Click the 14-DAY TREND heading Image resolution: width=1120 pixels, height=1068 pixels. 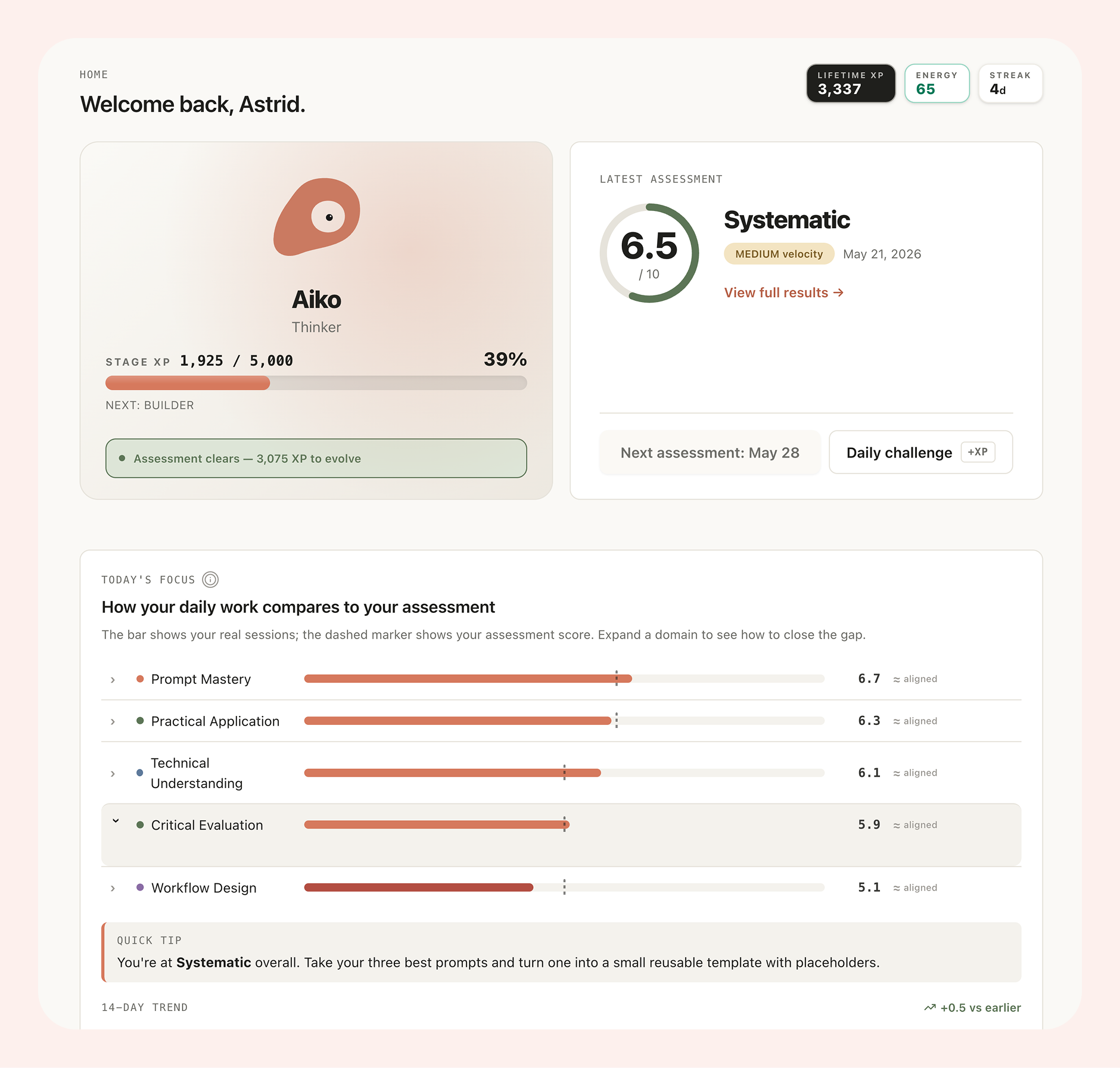point(144,1007)
